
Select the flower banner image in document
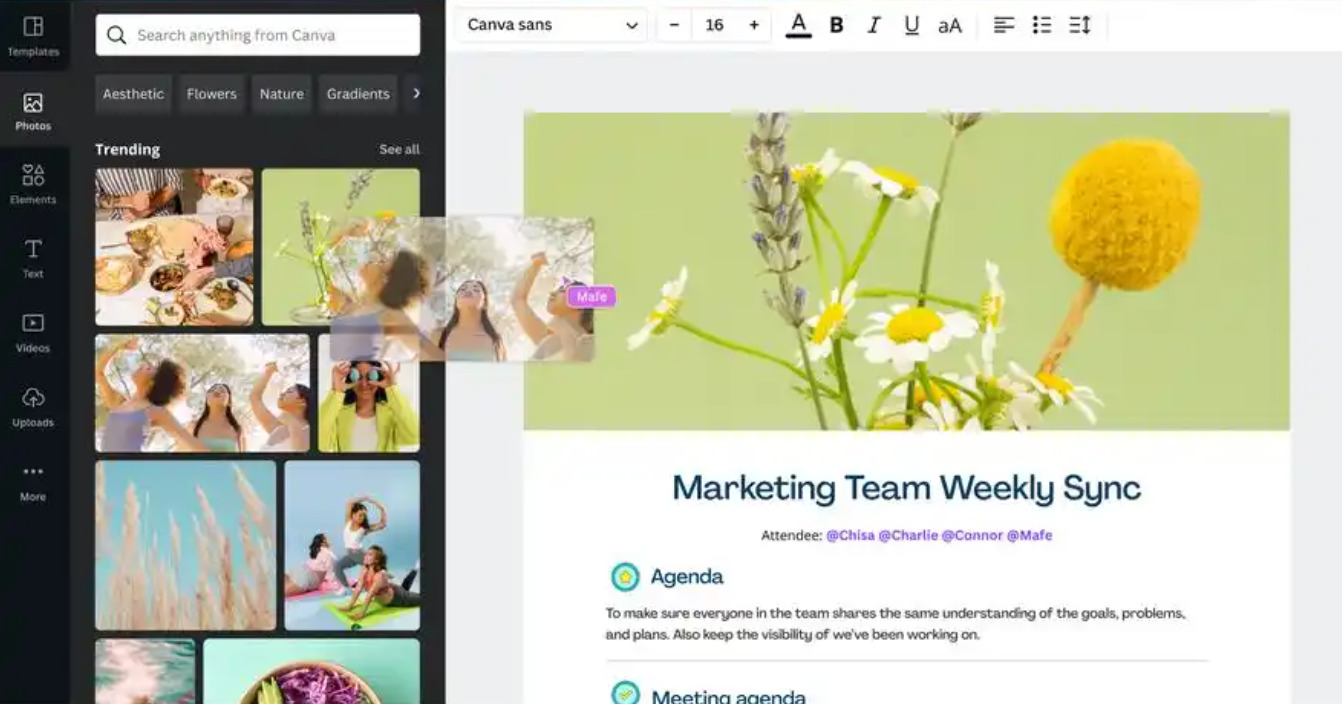(x=906, y=271)
